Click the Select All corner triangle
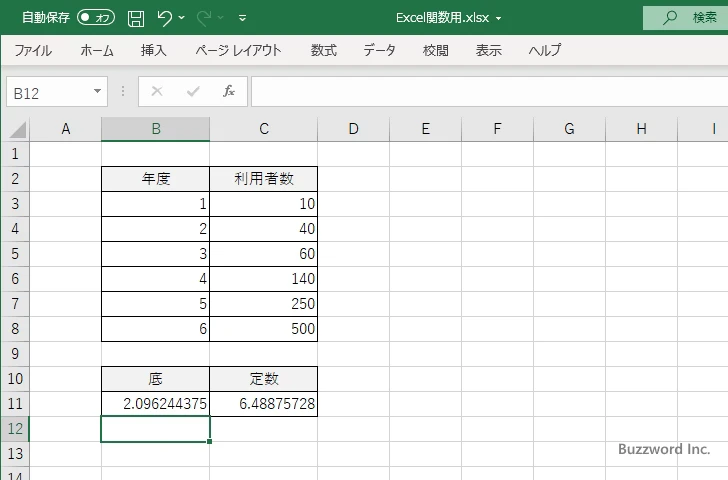The height and width of the screenshot is (480, 728). [17, 130]
